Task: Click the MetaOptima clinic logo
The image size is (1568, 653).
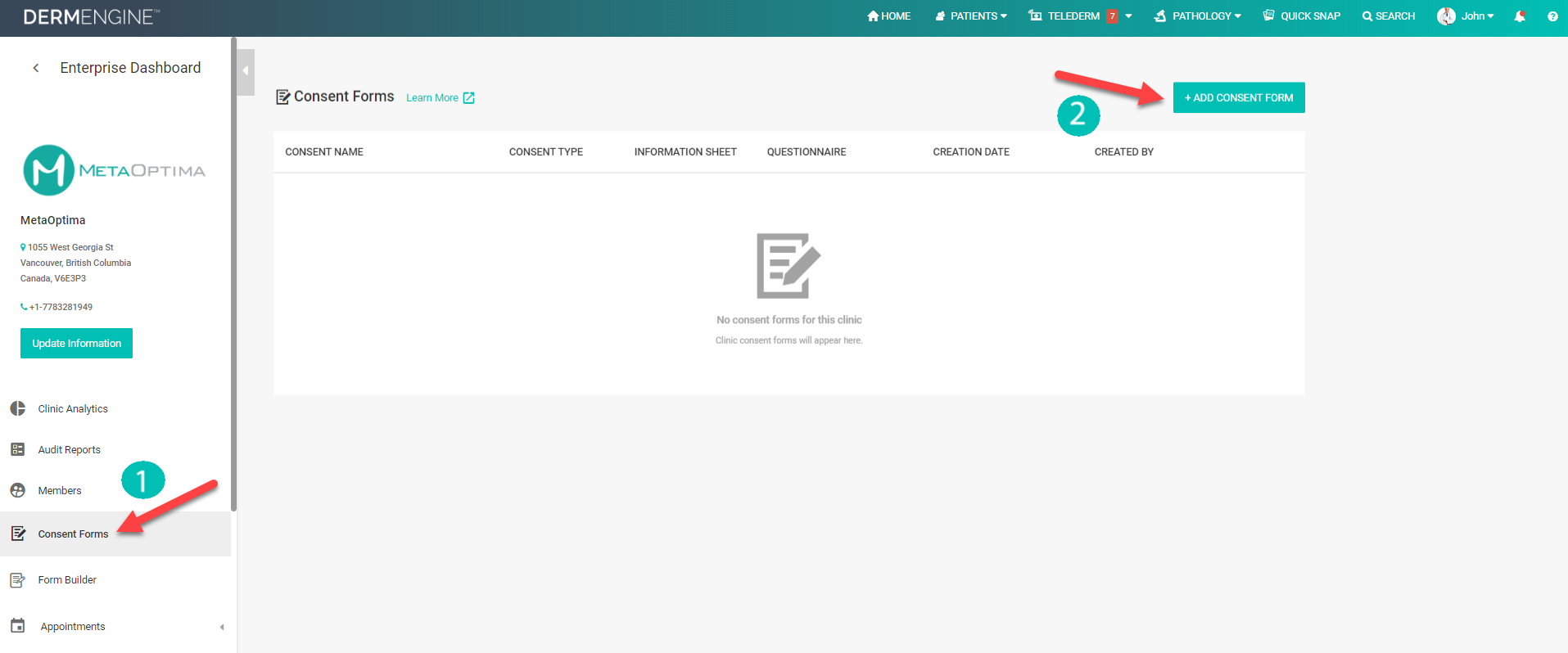Action: [x=114, y=170]
